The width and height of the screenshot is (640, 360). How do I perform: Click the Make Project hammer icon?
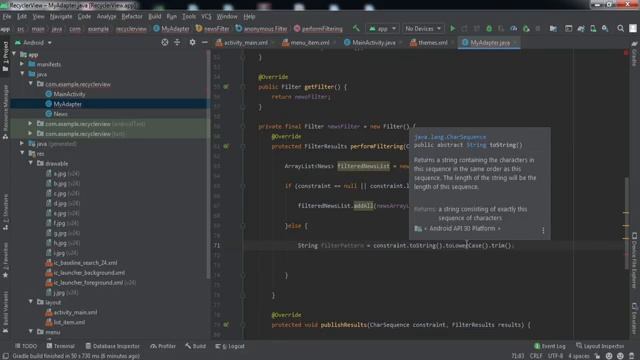[356, 29]
